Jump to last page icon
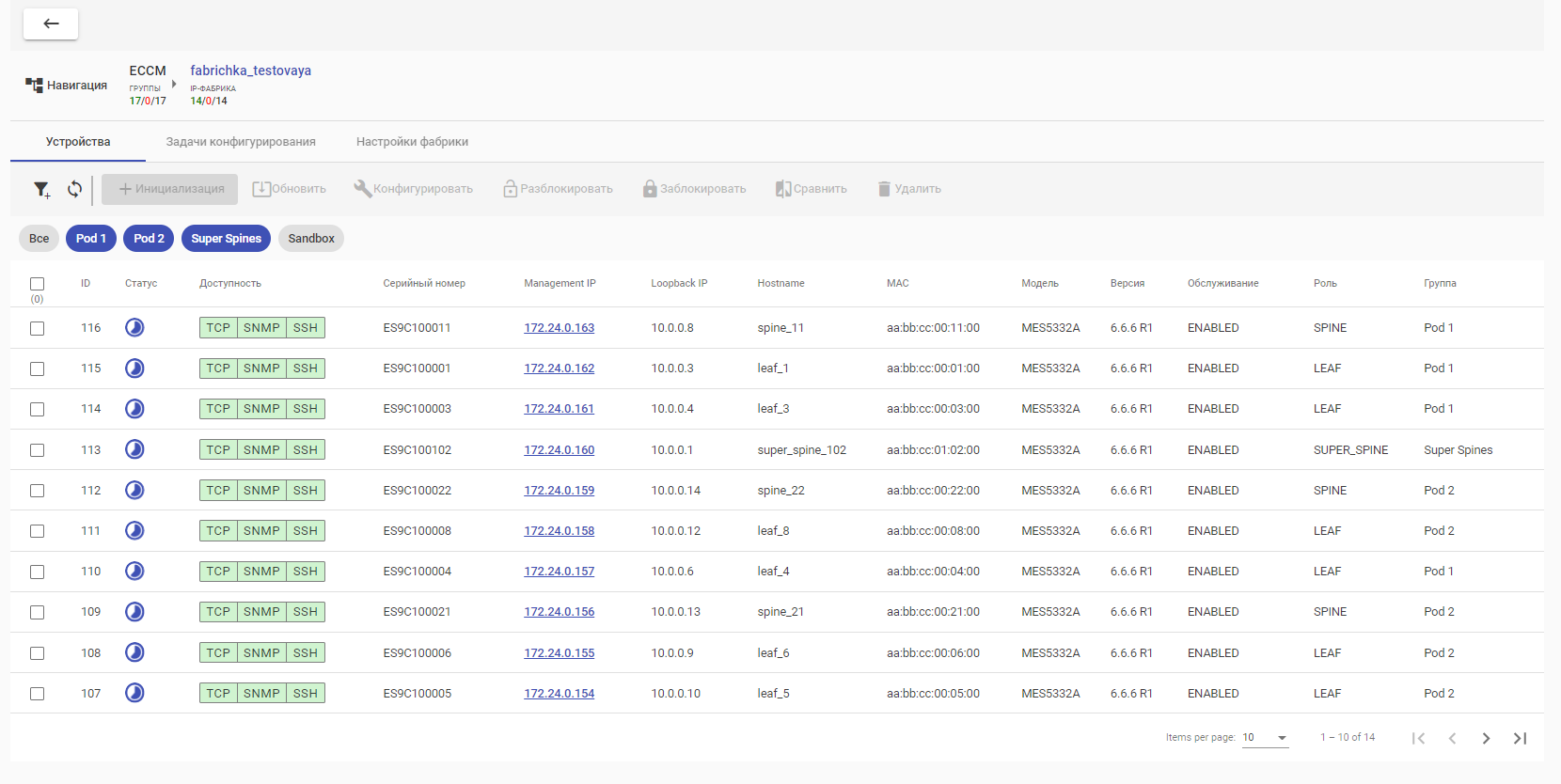1561x784 pixels. click(1520, 738)
